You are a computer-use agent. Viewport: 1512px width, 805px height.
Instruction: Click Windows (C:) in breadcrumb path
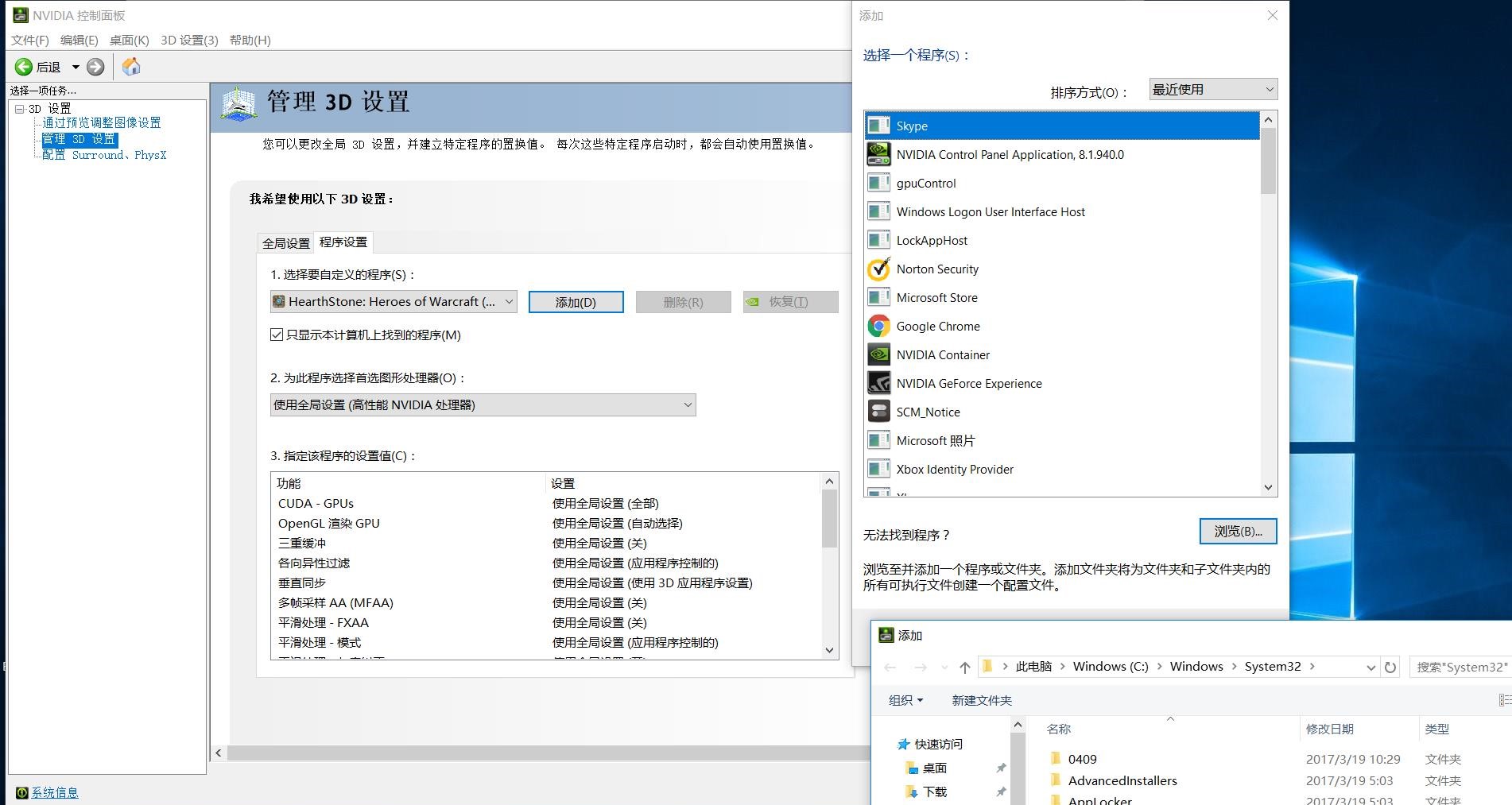(1111, 667)
